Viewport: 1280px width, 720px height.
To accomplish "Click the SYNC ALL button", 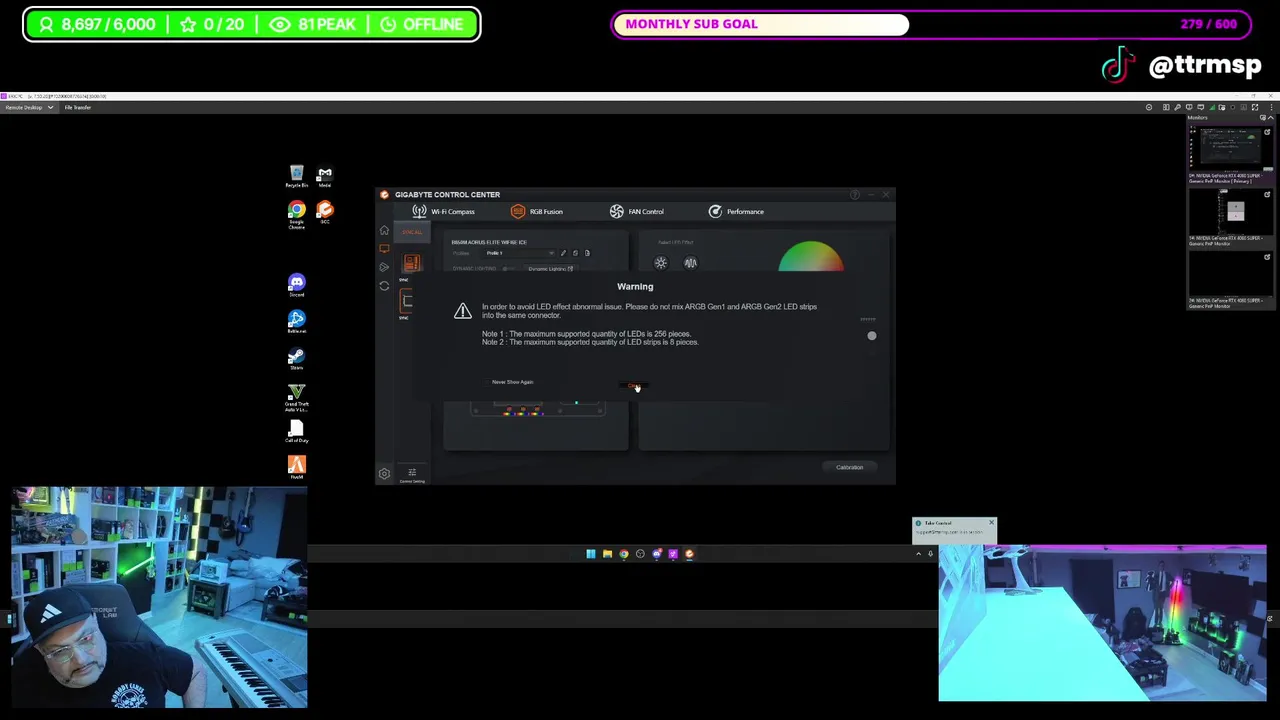I will click(x=412, y=232).
